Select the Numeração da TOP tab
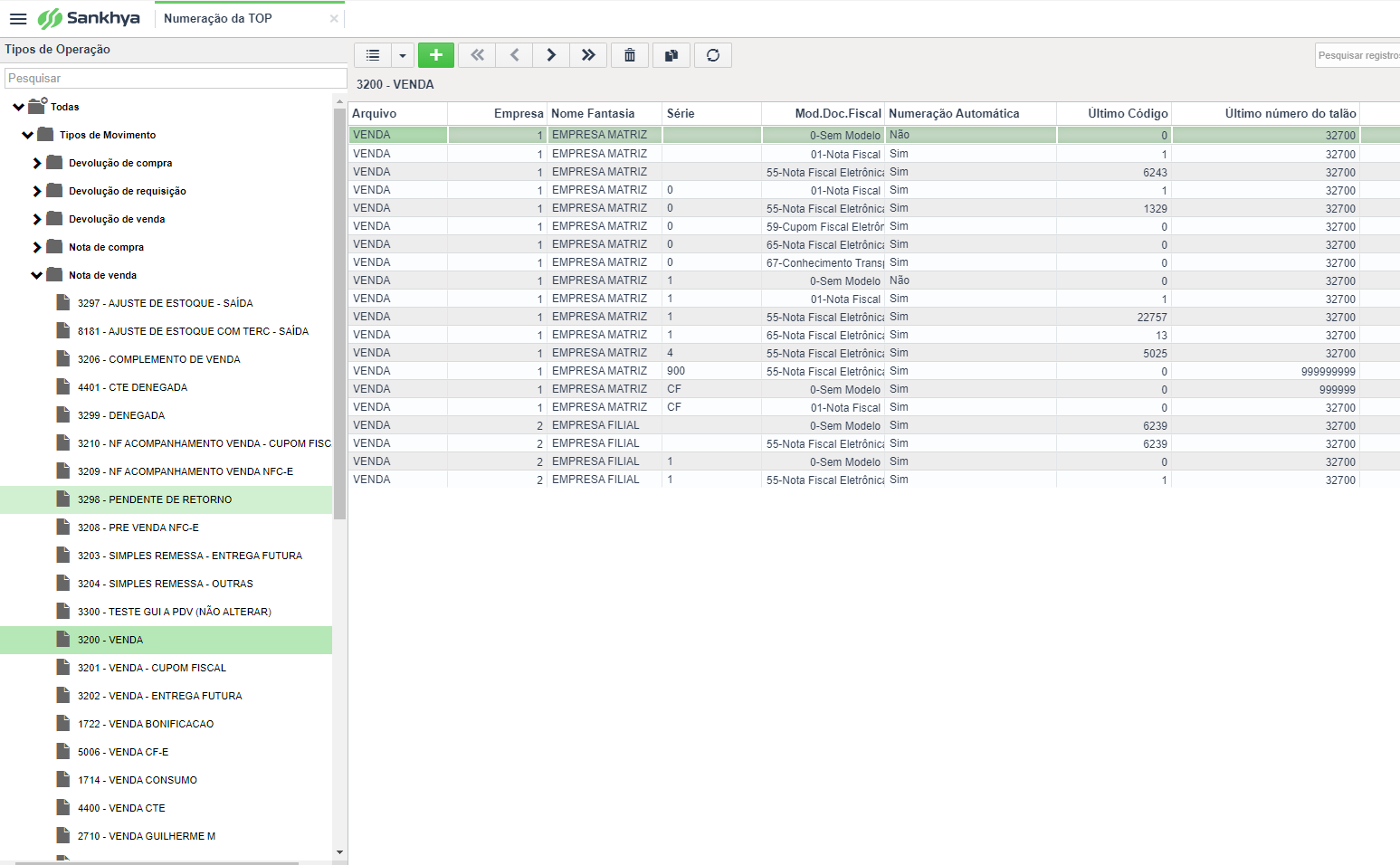The image size is (1400, 865). click(218, 18)
